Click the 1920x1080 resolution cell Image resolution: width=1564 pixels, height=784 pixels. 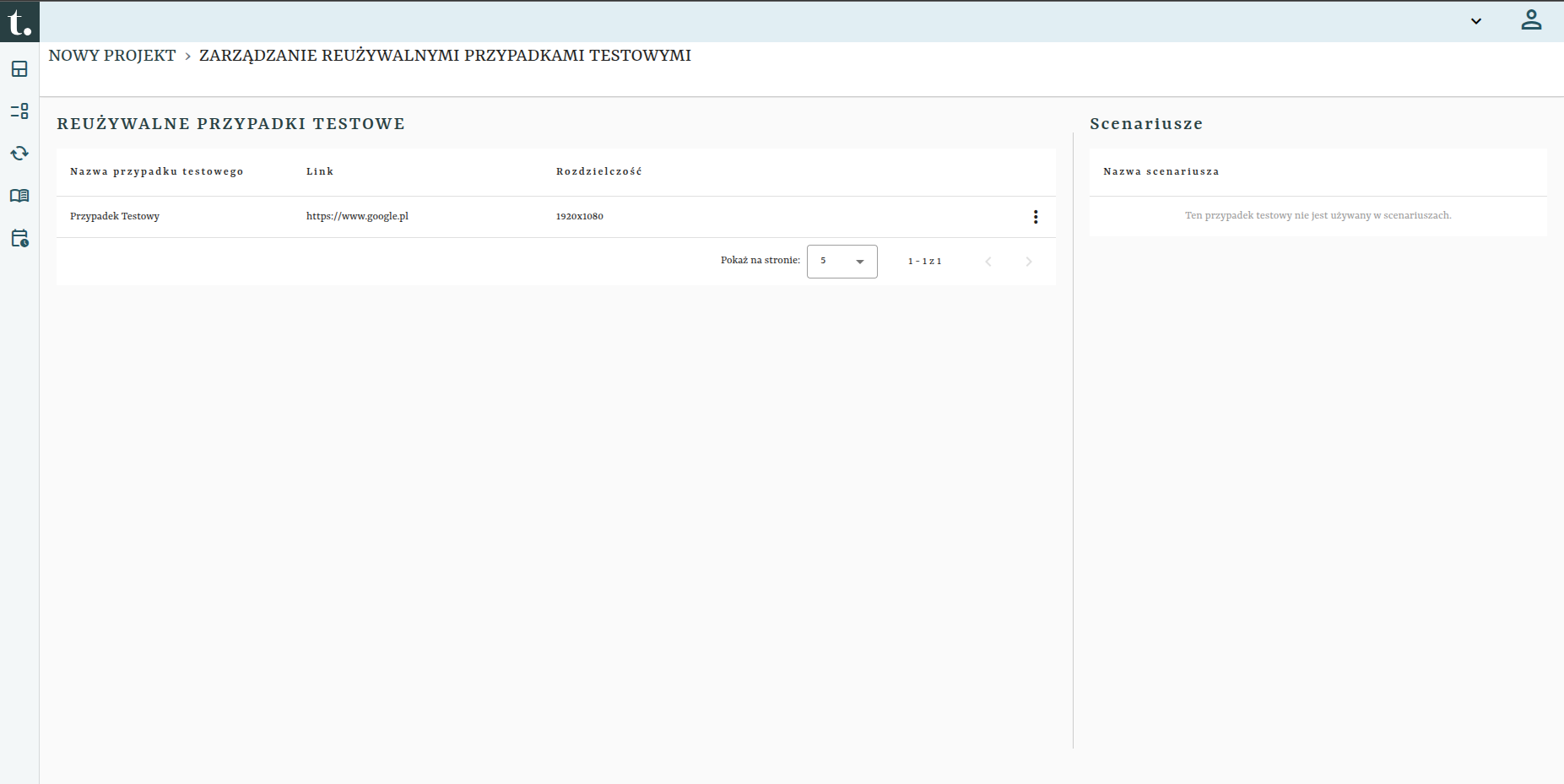click(580, 217)
